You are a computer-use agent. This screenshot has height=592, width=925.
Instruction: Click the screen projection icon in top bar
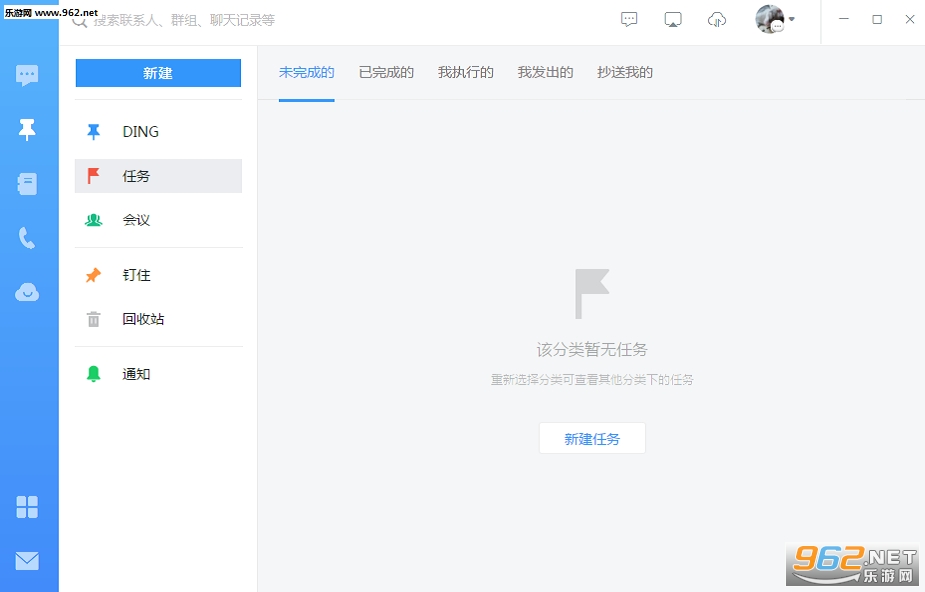673,20
